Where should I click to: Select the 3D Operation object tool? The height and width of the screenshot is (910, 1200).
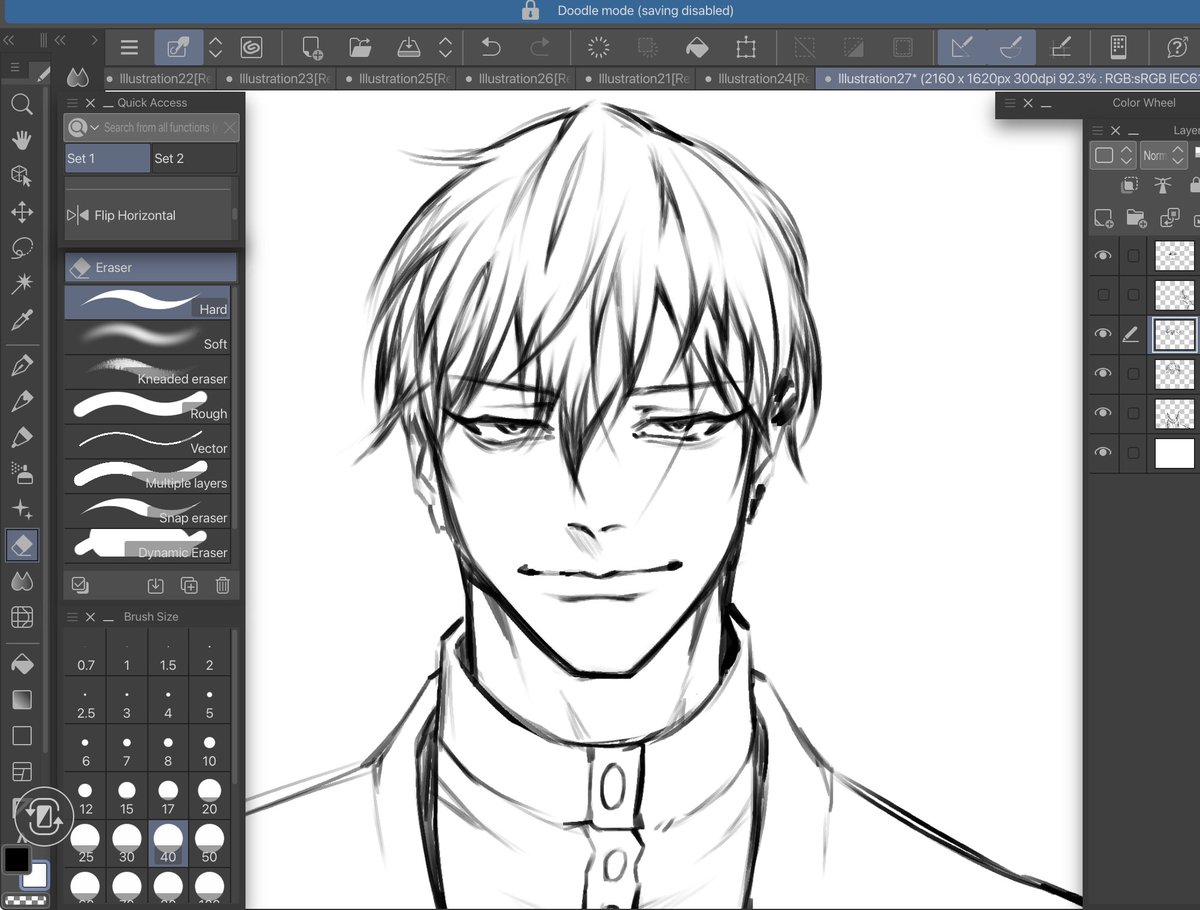tap(21, 176)
